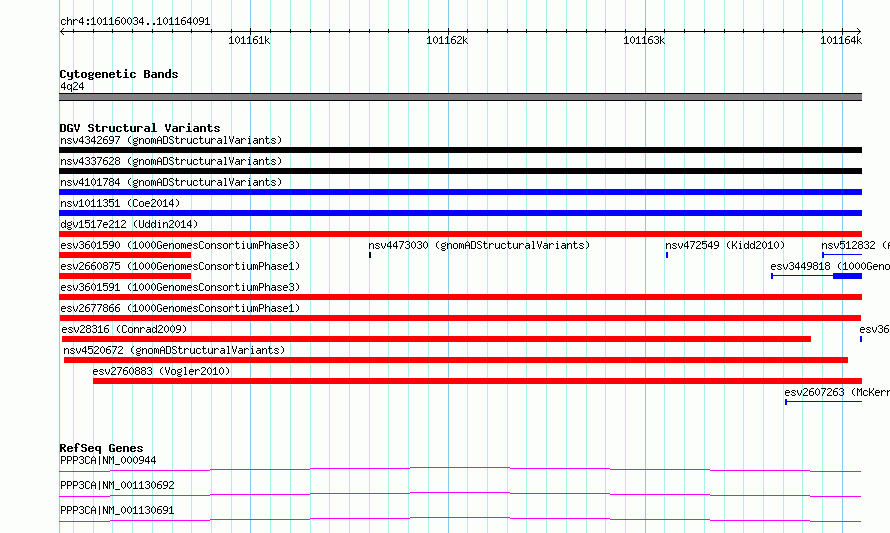Select the nsv4342697 variant label
Viewport: 890px width, 533px height.
click(x=171, y=140)
